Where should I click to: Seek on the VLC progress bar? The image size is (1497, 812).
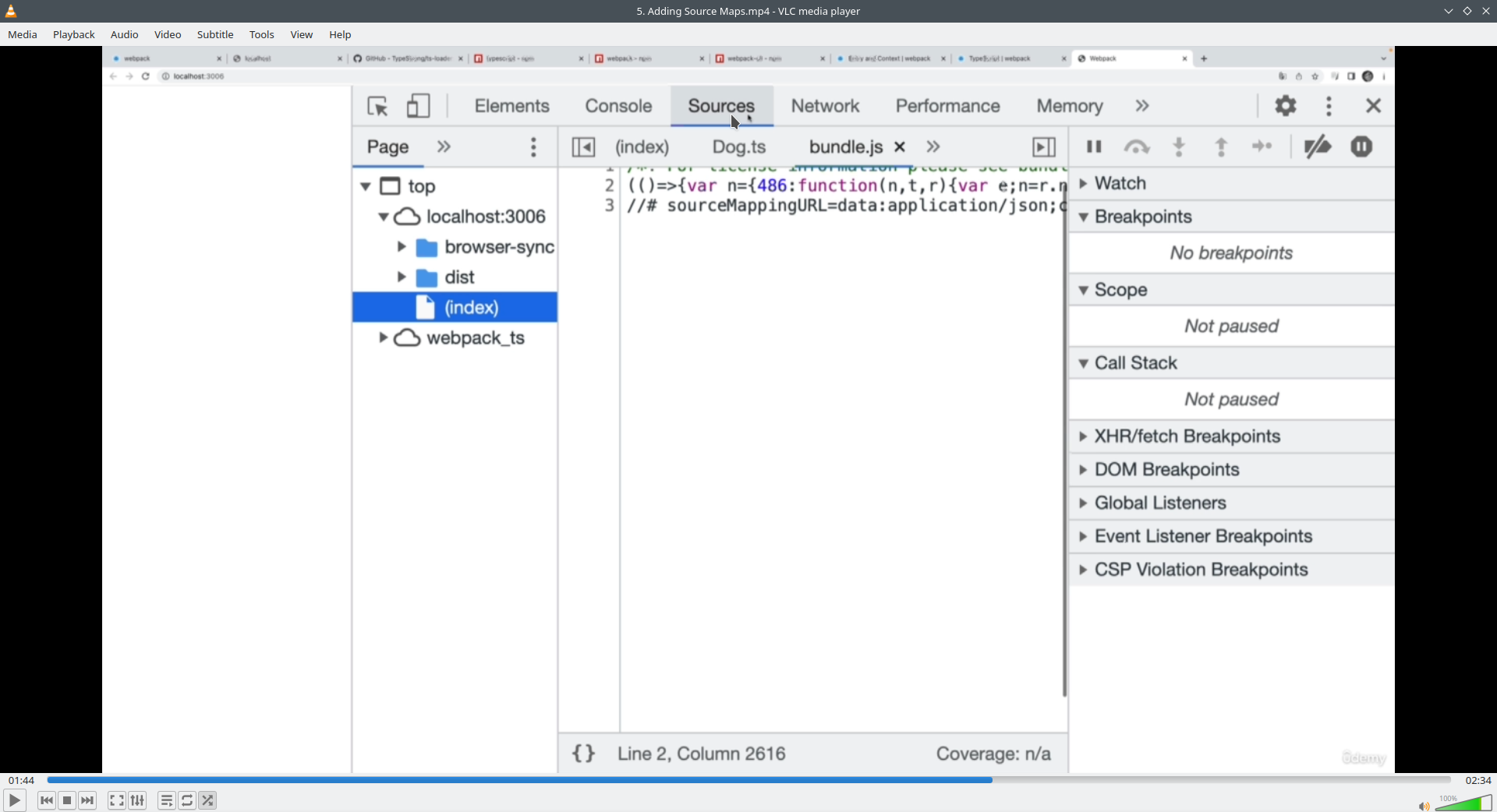[x=748, y=780]
